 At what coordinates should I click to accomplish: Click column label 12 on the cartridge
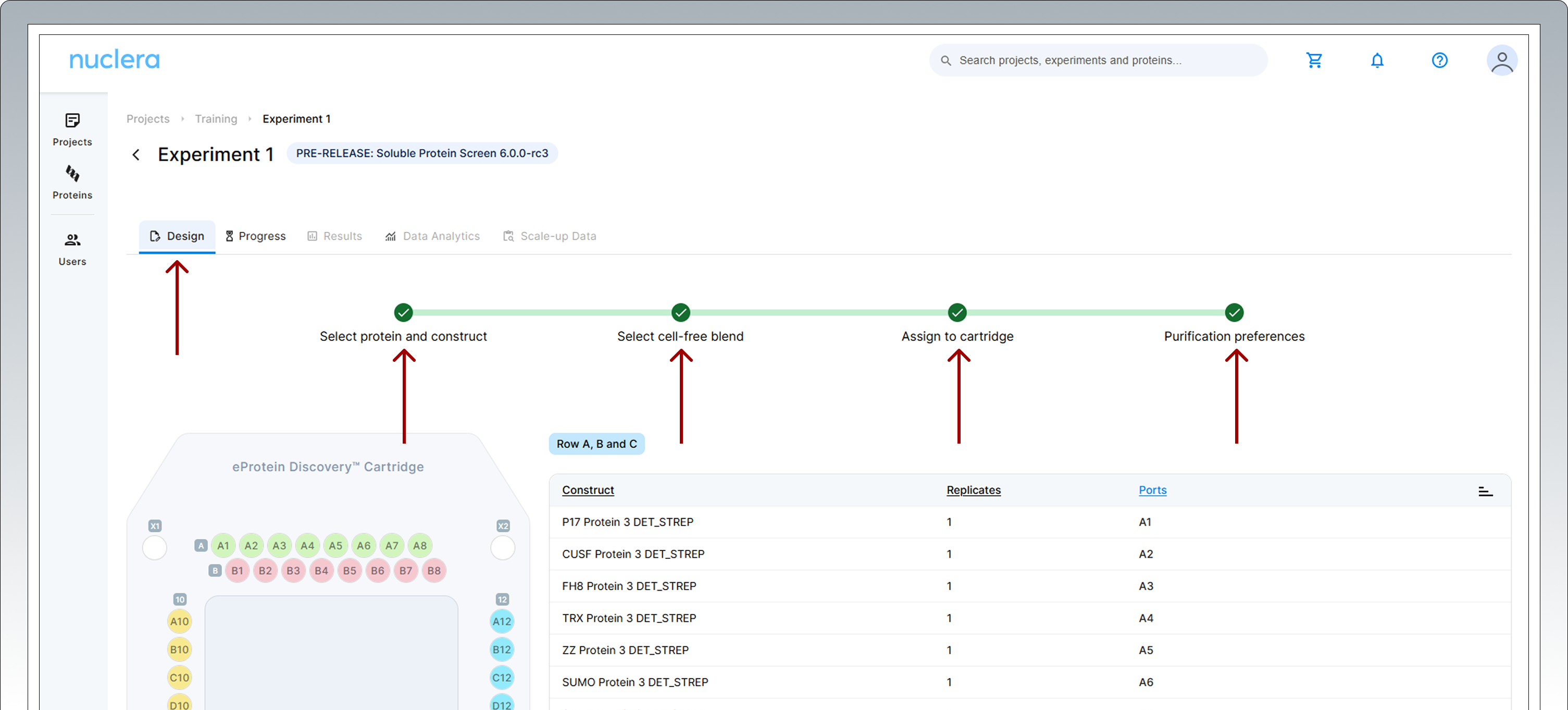502,599
